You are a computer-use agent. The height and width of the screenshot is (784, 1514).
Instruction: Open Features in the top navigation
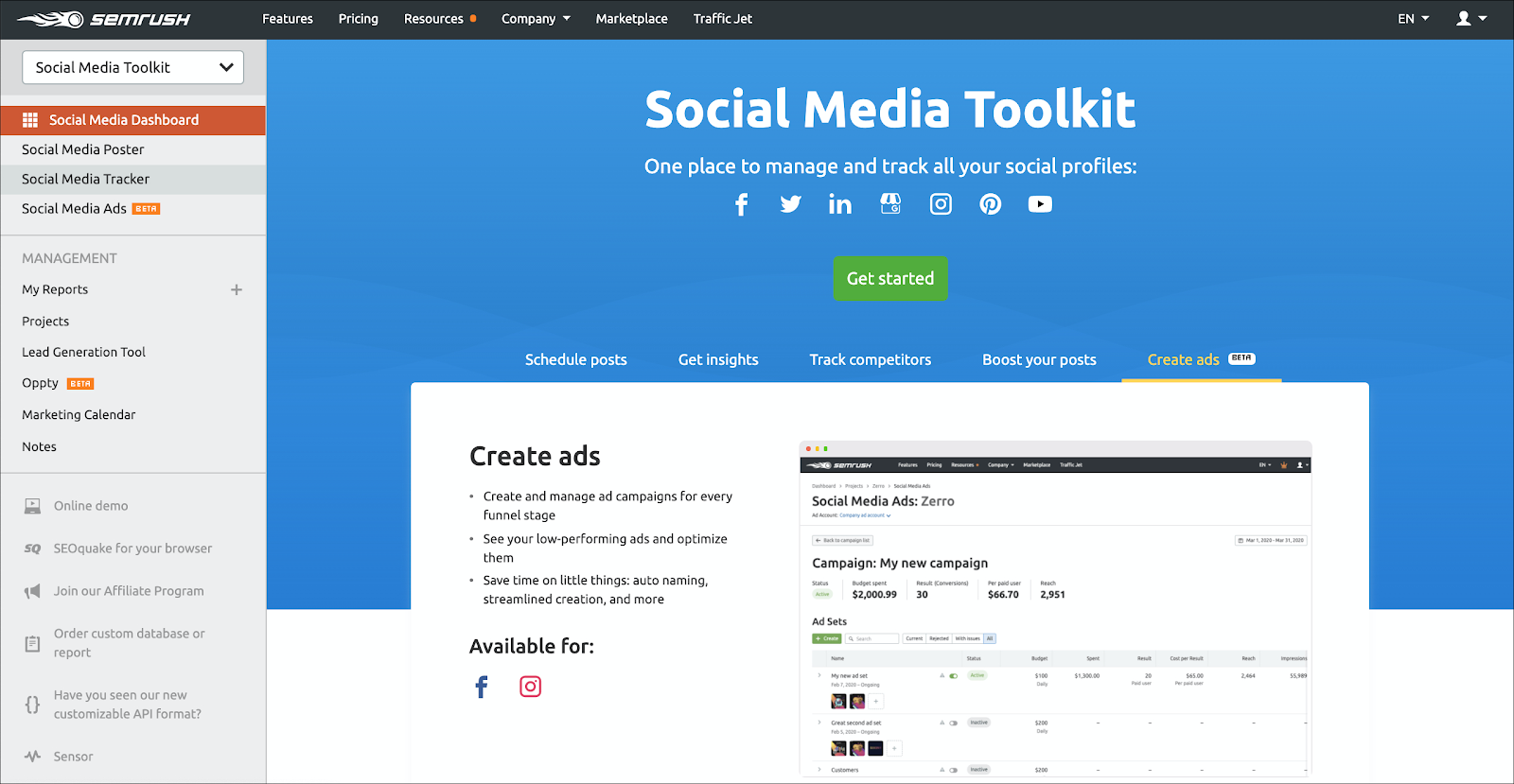pos(288,19)
